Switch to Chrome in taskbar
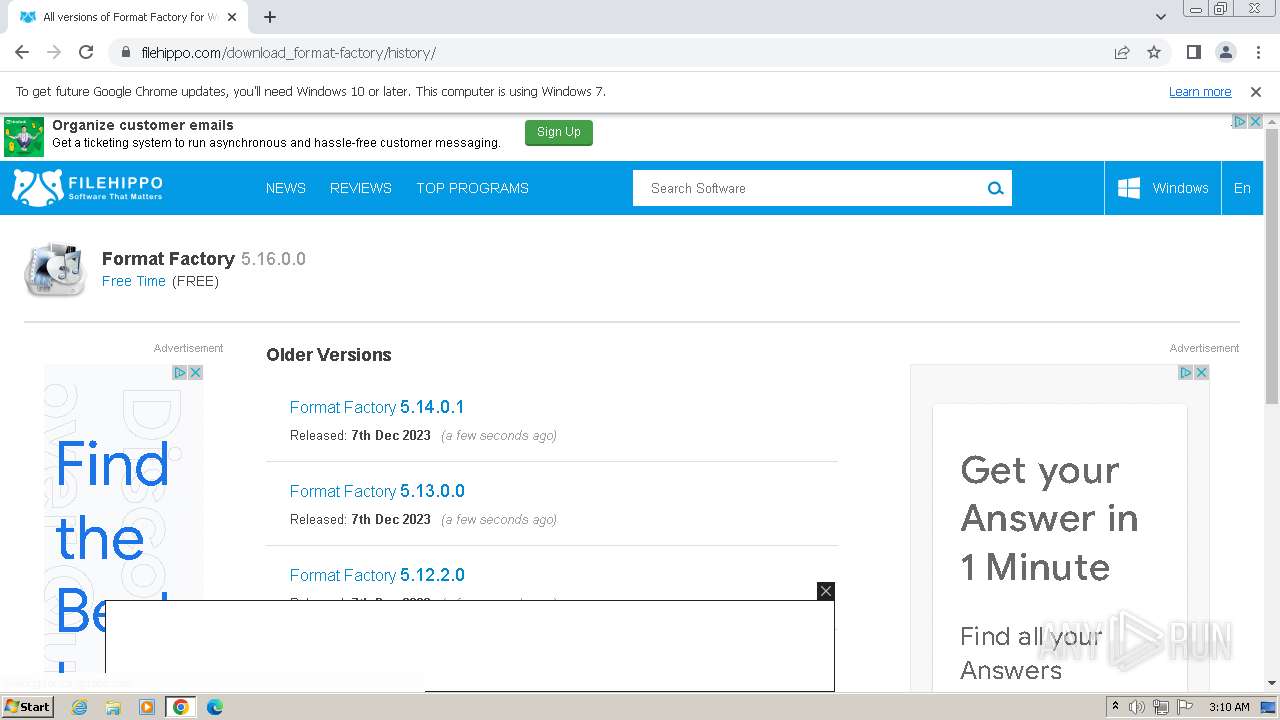 pos(181,707)
